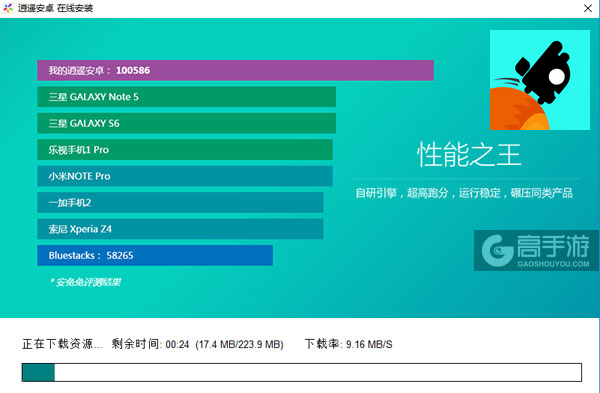This screenshot has width=600, height=393.
Task: Click the 正在下载资源 status text
Action: [62, 344]
